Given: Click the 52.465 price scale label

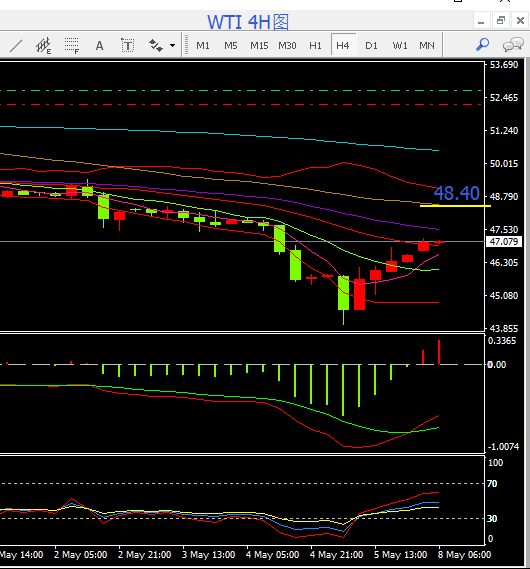Looking at the screenshot, I should 504,98.
